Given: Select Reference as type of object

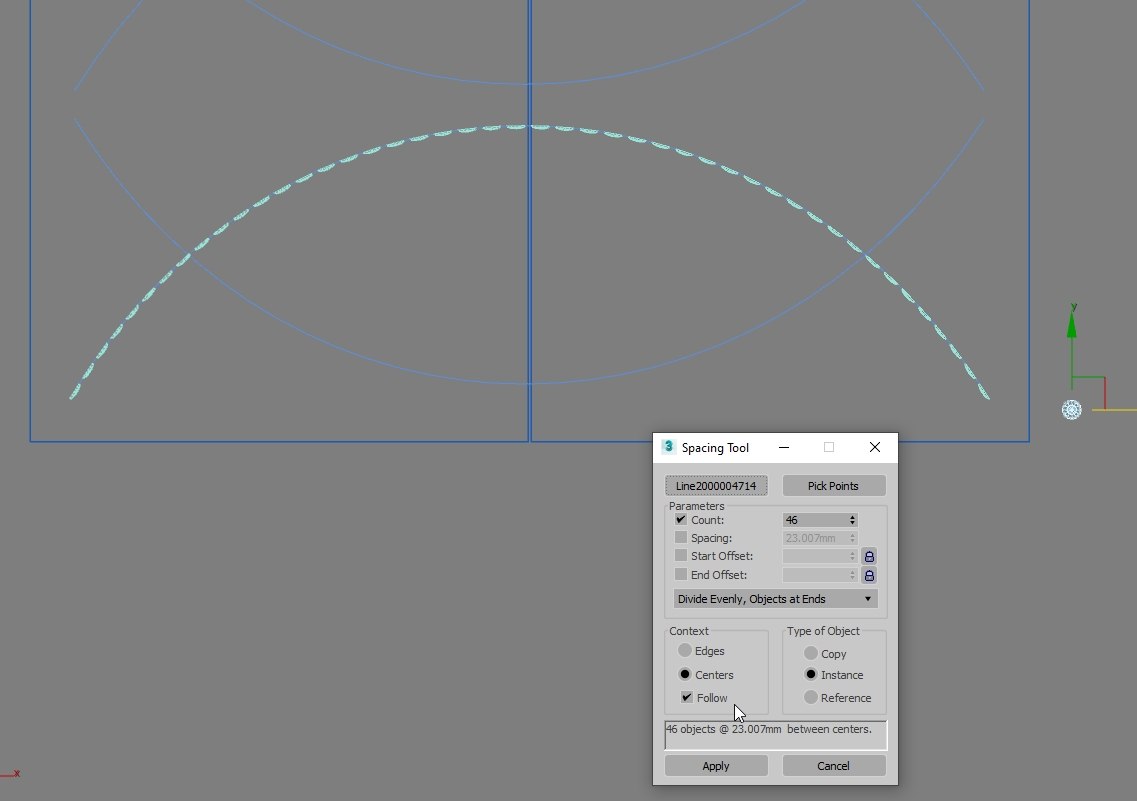Looking at the screenshot, I should 811,697.
